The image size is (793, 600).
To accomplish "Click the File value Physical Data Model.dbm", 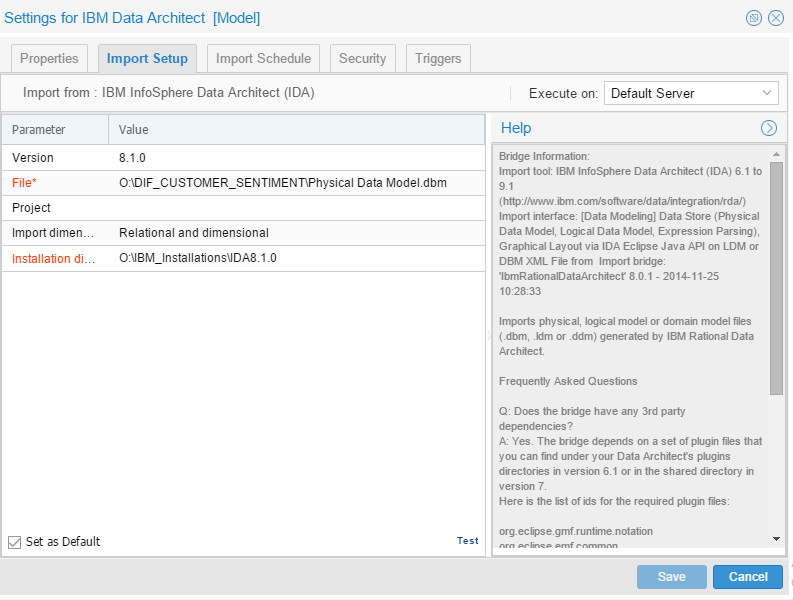I will click(x=297, y=183).
